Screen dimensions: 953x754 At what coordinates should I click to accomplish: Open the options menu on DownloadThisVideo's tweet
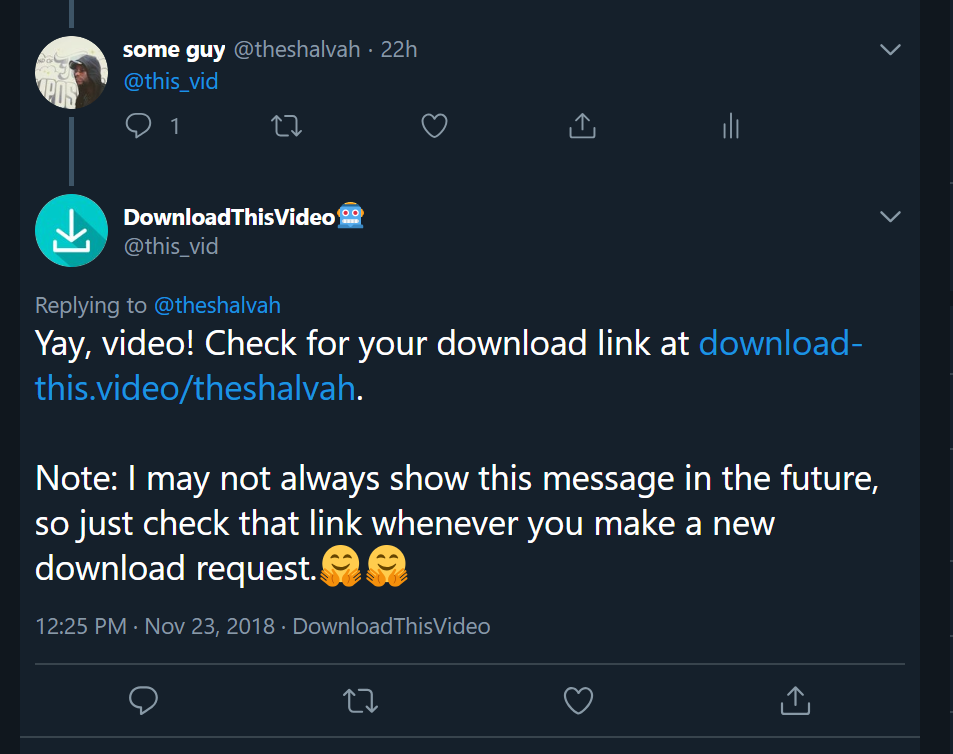pos(890,215)
